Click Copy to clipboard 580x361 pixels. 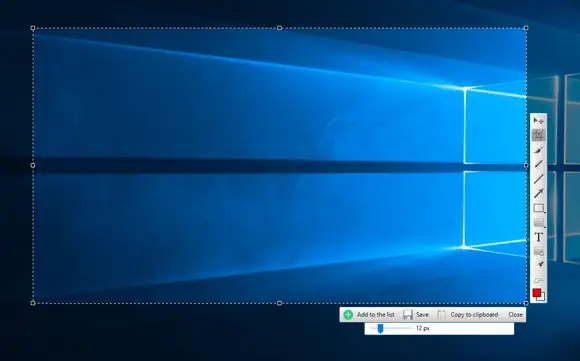468,315
